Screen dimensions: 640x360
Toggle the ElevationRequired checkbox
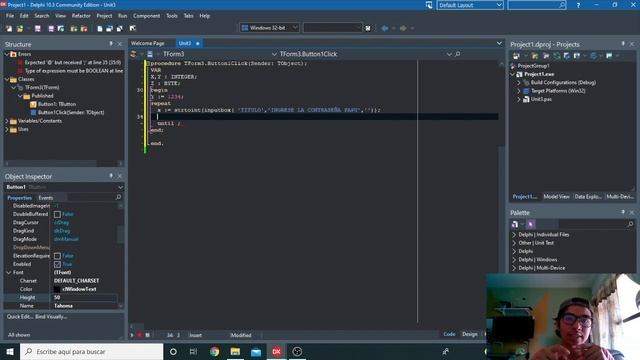click(x=57, y=256)
